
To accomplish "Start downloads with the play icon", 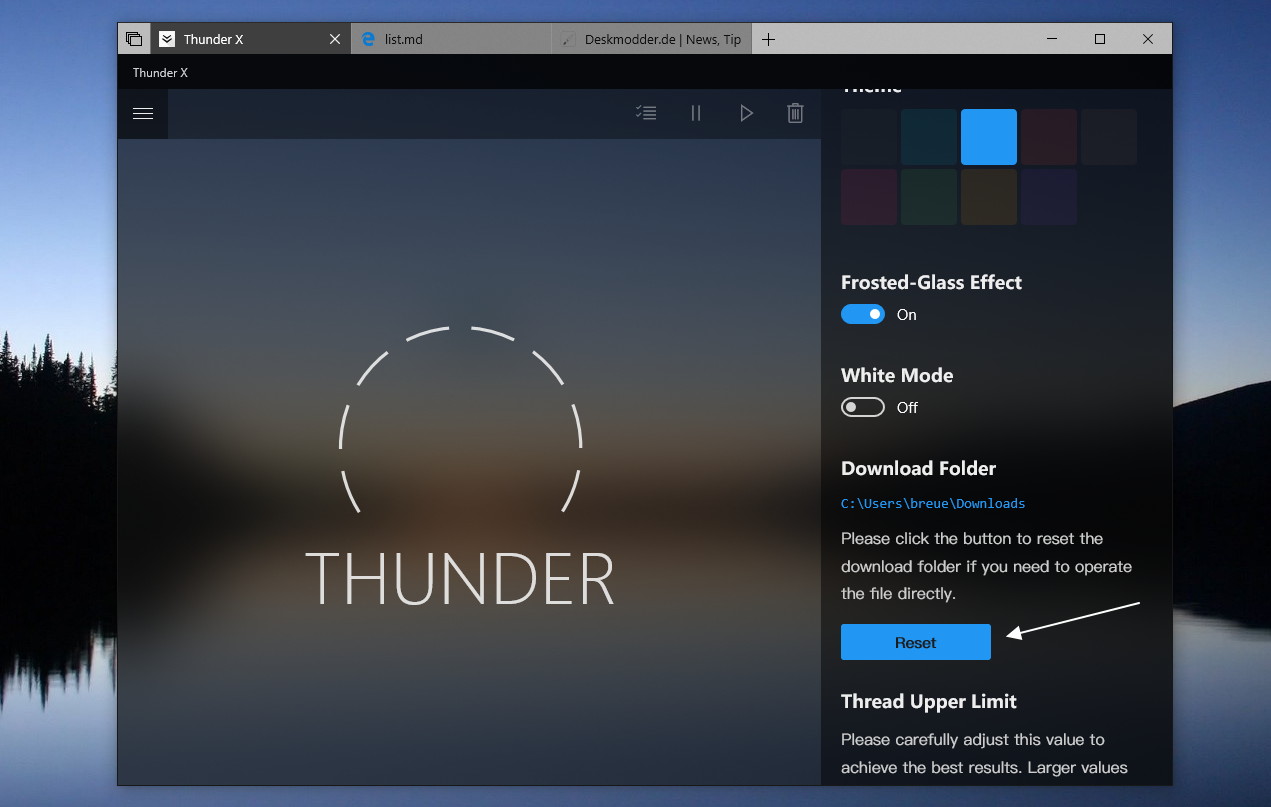I will click(x=746, y=113).
